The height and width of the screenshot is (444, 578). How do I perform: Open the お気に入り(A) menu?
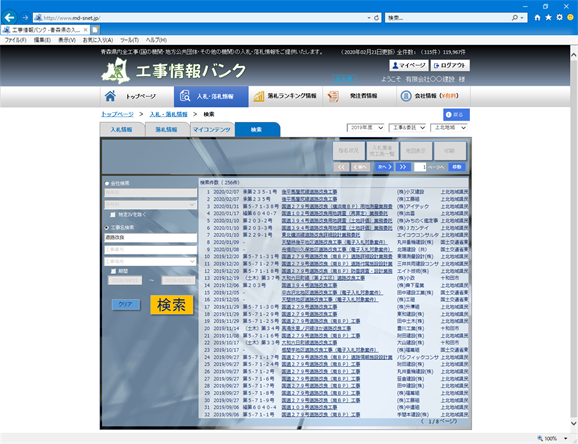pyautogui.click(x=98, y=40)
